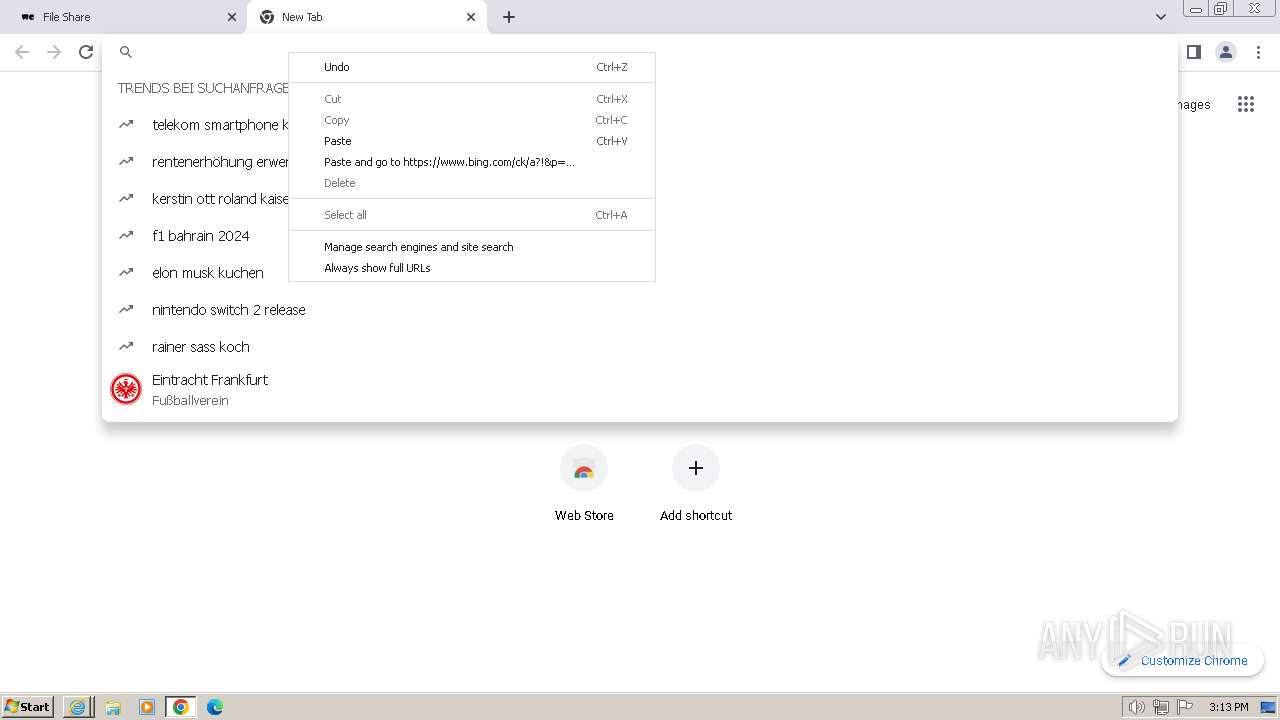1280x720 pixels.
Task: Open the Web Store shortcut
Action: point(584,484)
